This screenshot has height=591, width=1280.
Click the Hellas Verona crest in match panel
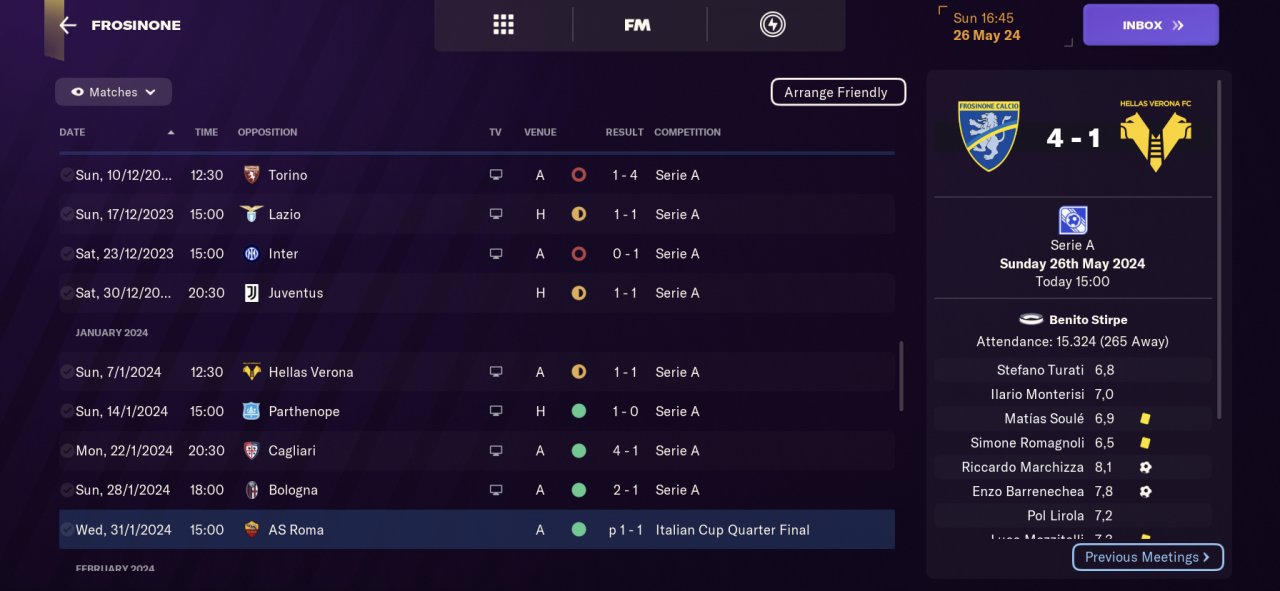1155,136
